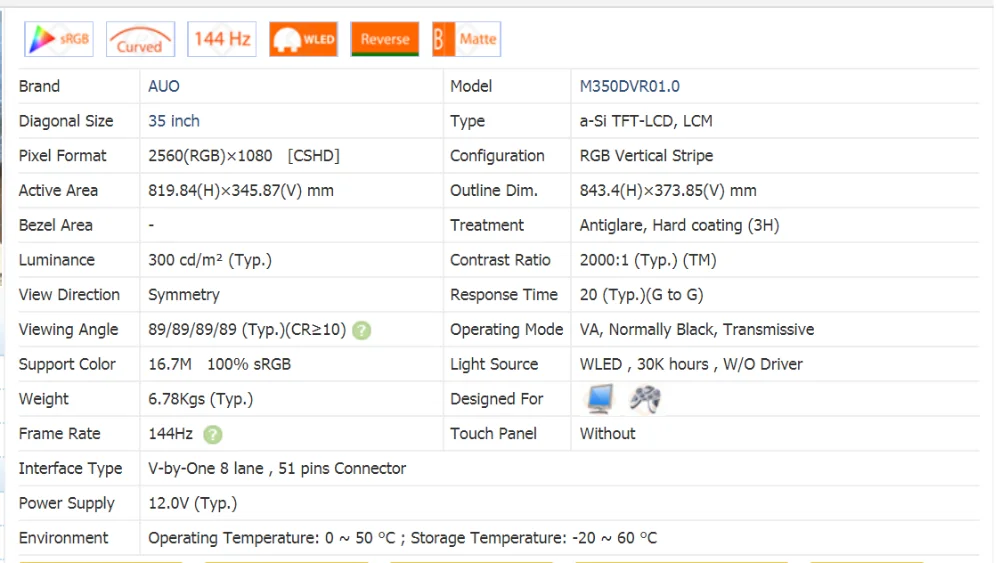The width and height of the screenshot is (1000, 563).
Task: Select the 843.4(H)×373.85(V) mm outline dimension
Action: point(668,191)
